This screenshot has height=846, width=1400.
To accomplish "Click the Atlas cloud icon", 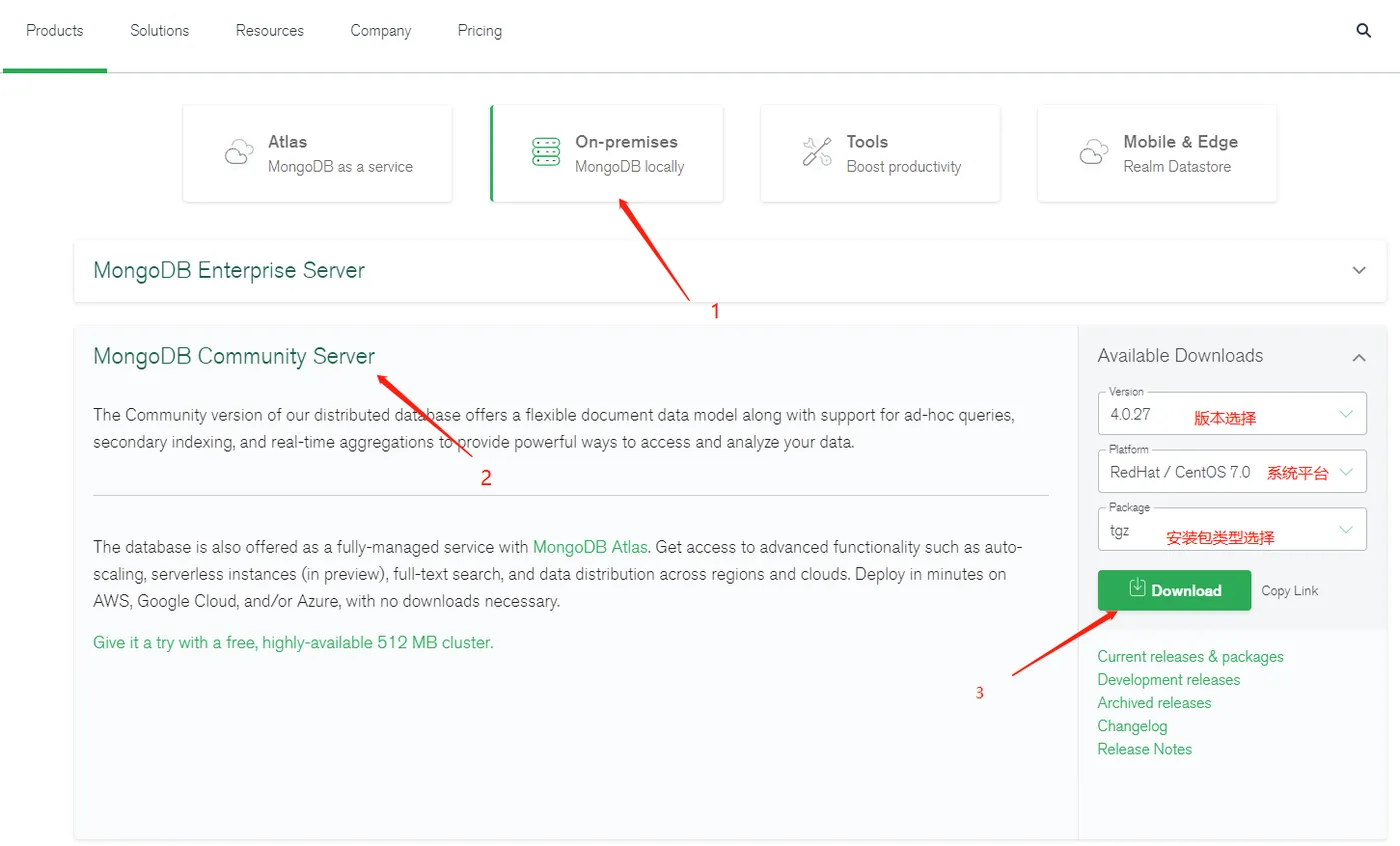I will click(x=238, y=153).
